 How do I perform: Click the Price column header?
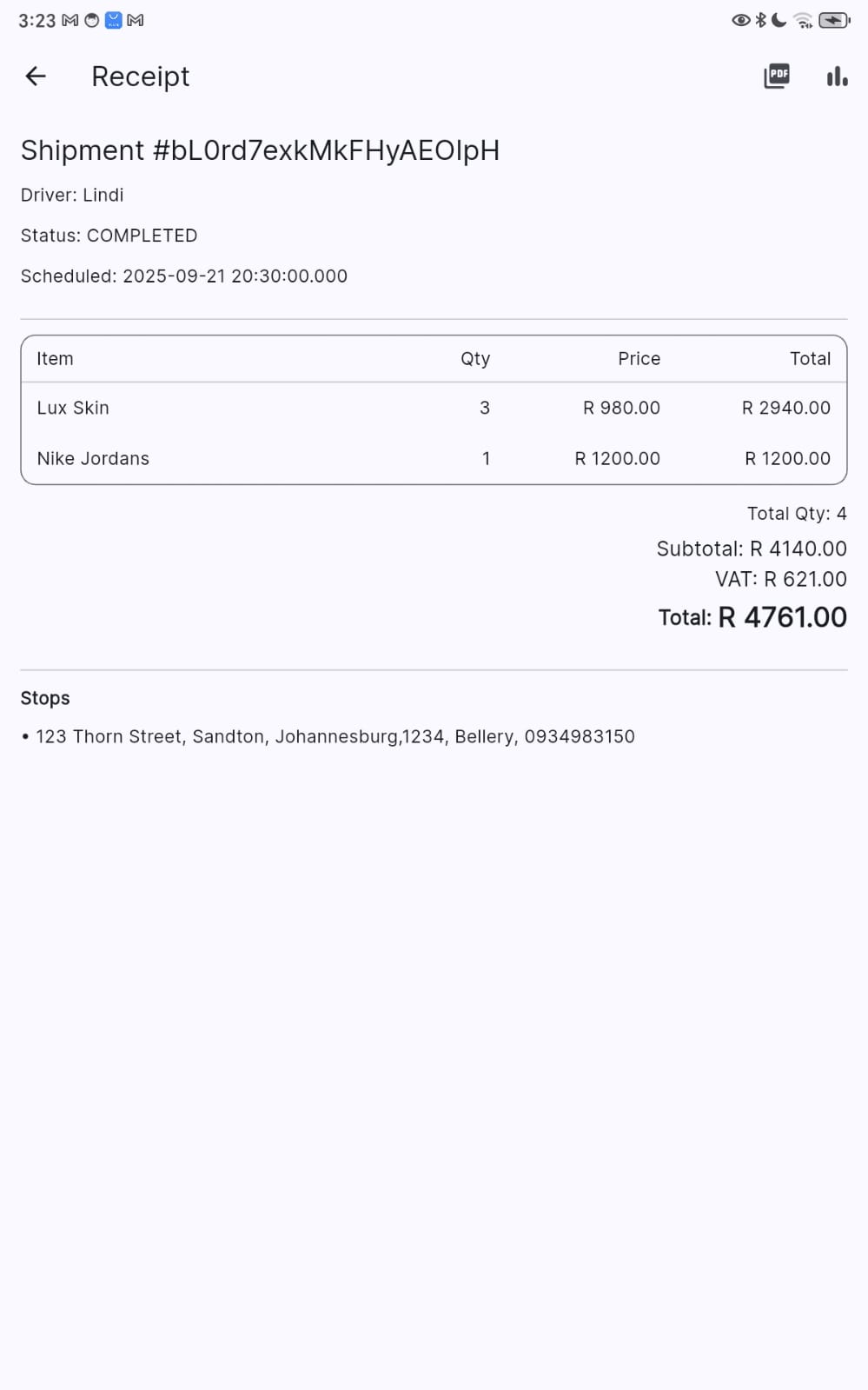(639, 359)
